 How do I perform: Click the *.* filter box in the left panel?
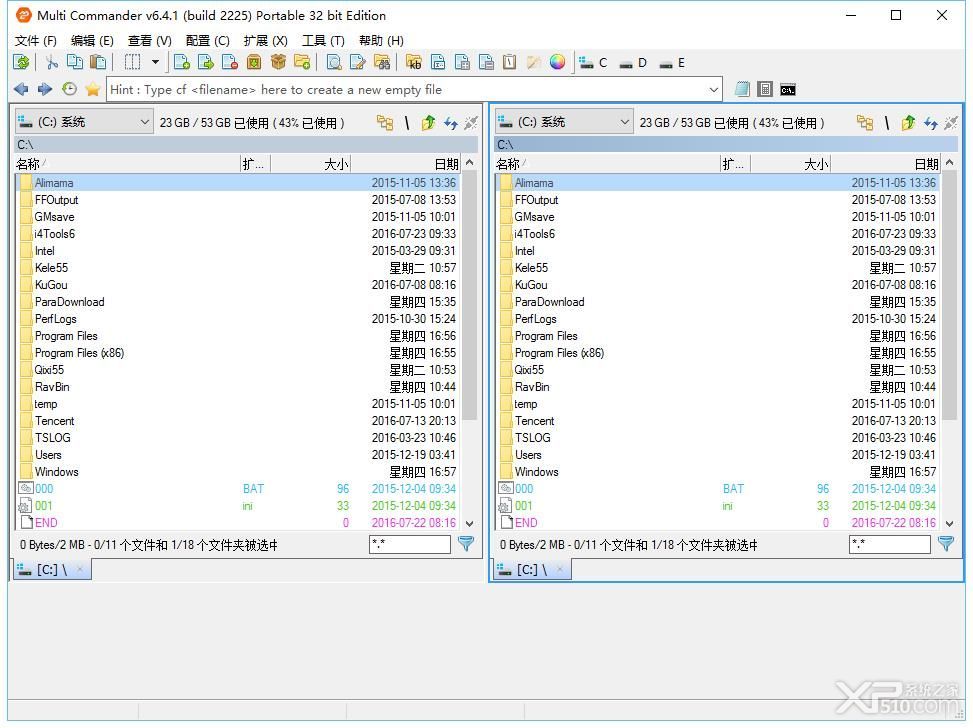pos(410,544)
